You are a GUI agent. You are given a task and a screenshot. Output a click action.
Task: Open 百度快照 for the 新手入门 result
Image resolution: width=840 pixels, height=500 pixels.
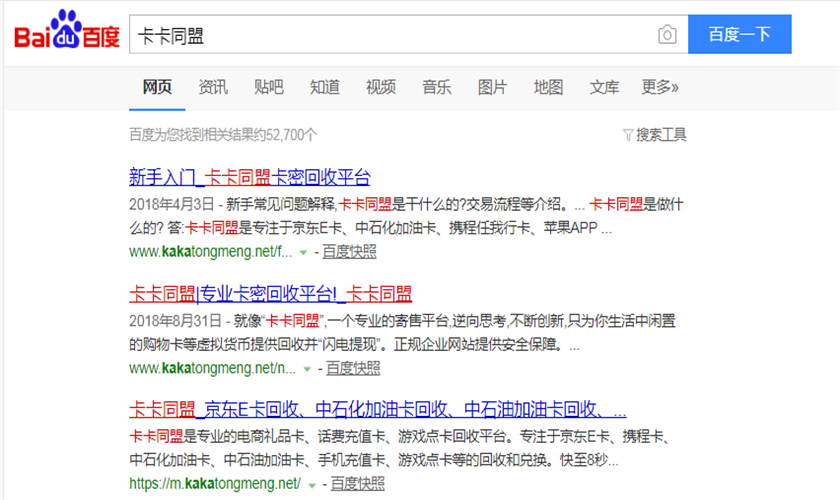349,251
